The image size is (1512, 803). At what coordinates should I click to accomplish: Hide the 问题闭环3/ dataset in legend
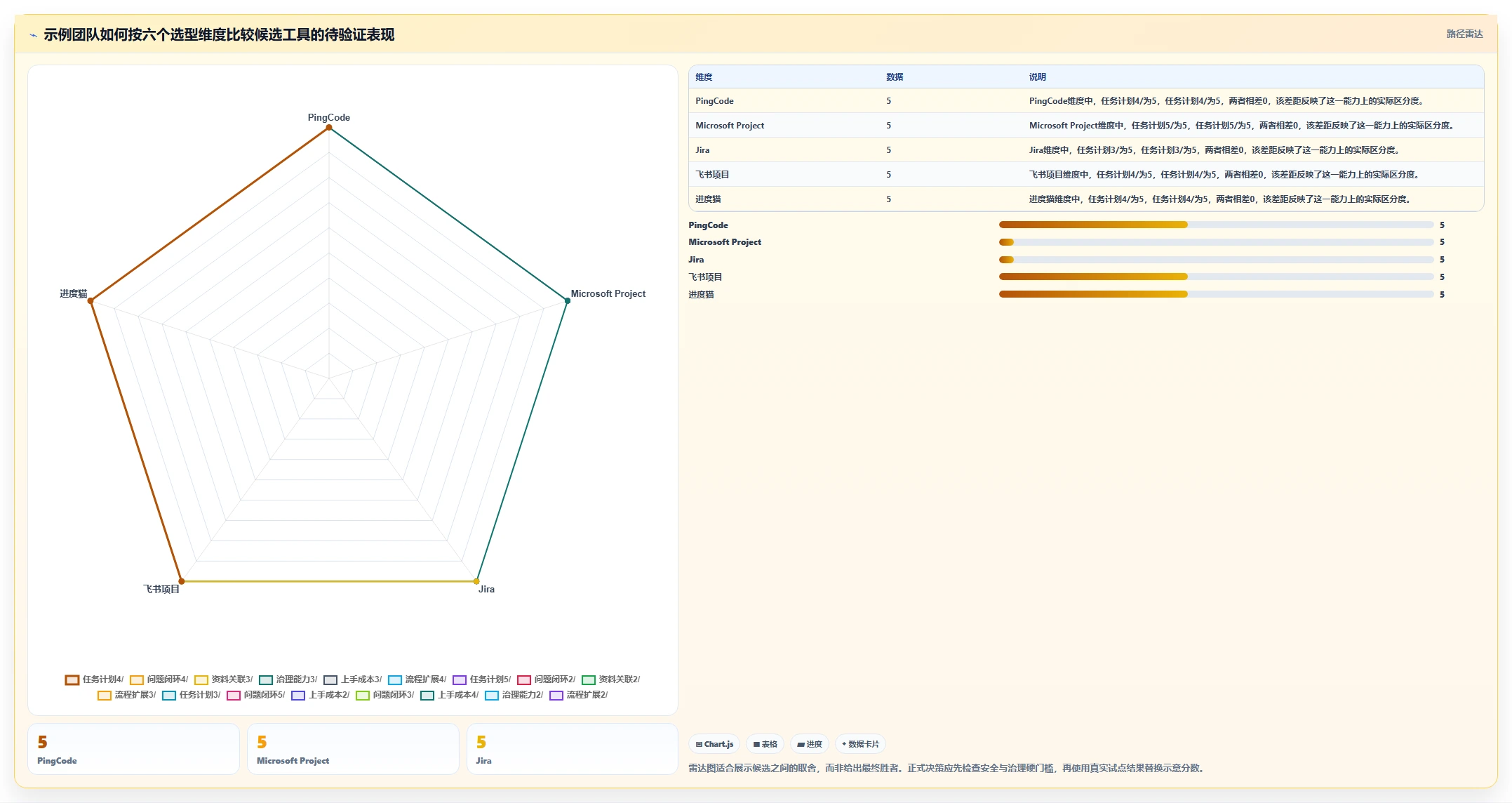pos(384,695)
